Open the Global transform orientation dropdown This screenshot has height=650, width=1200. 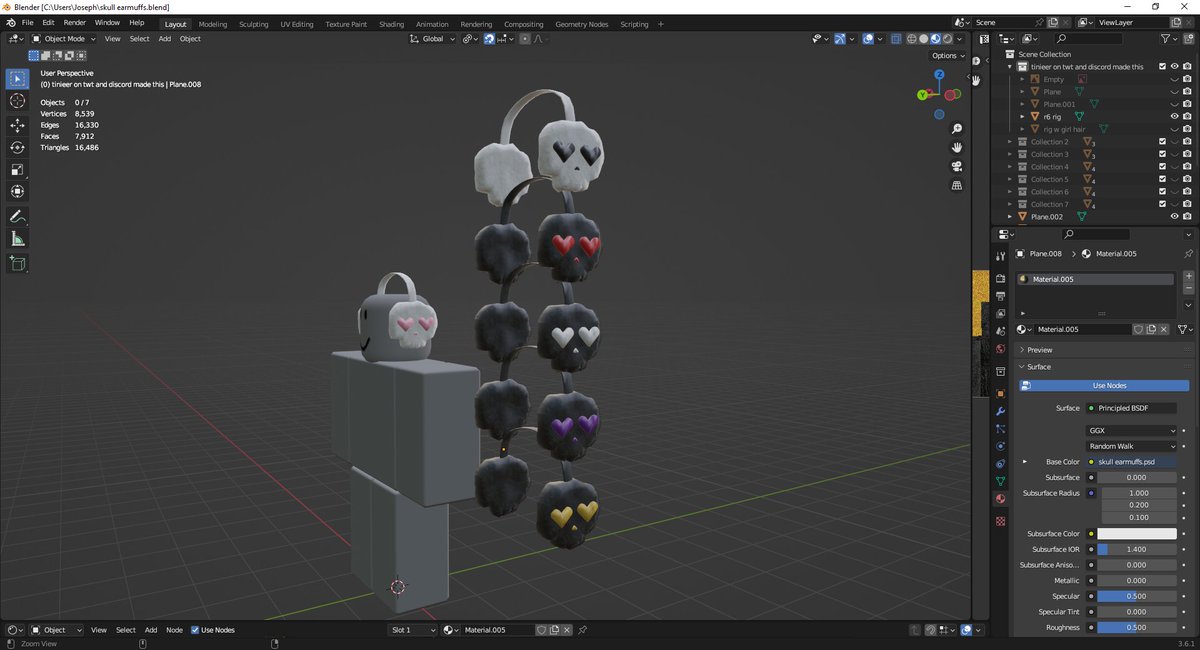433,39
